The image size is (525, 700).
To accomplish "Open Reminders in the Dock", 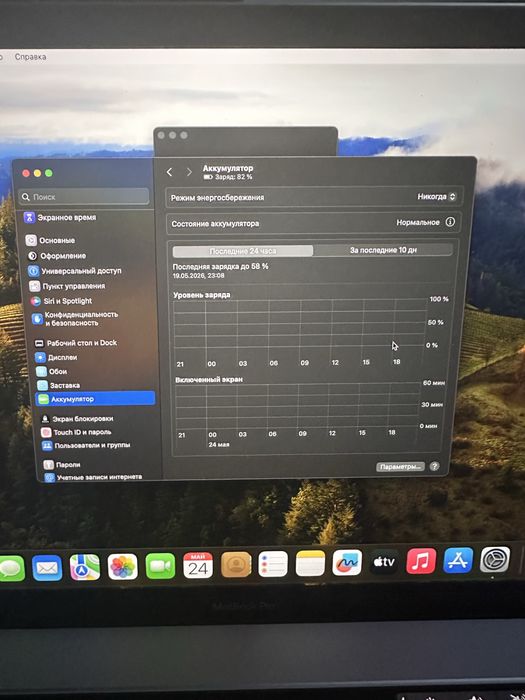I will (x=273, y=564).
